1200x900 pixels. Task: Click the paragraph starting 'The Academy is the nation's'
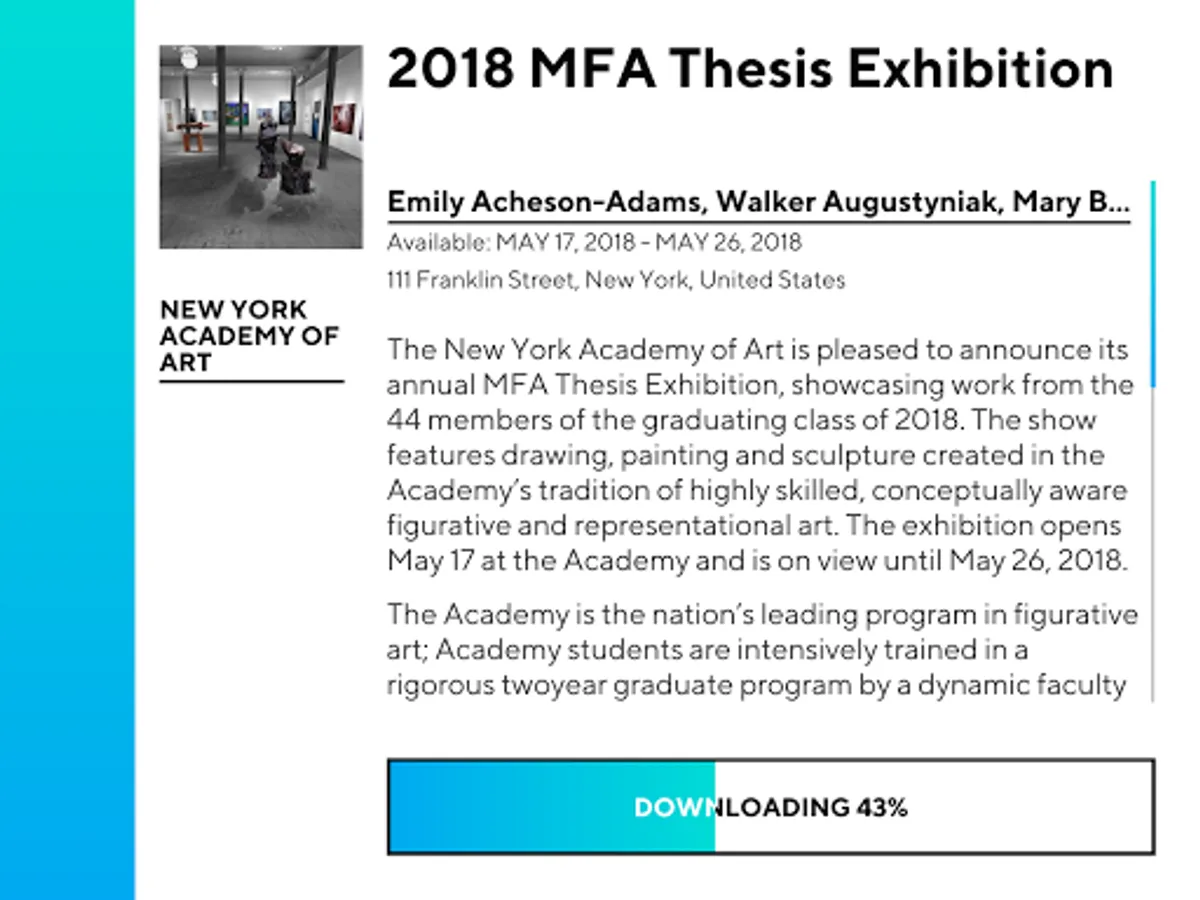click(x=760, y=649)
